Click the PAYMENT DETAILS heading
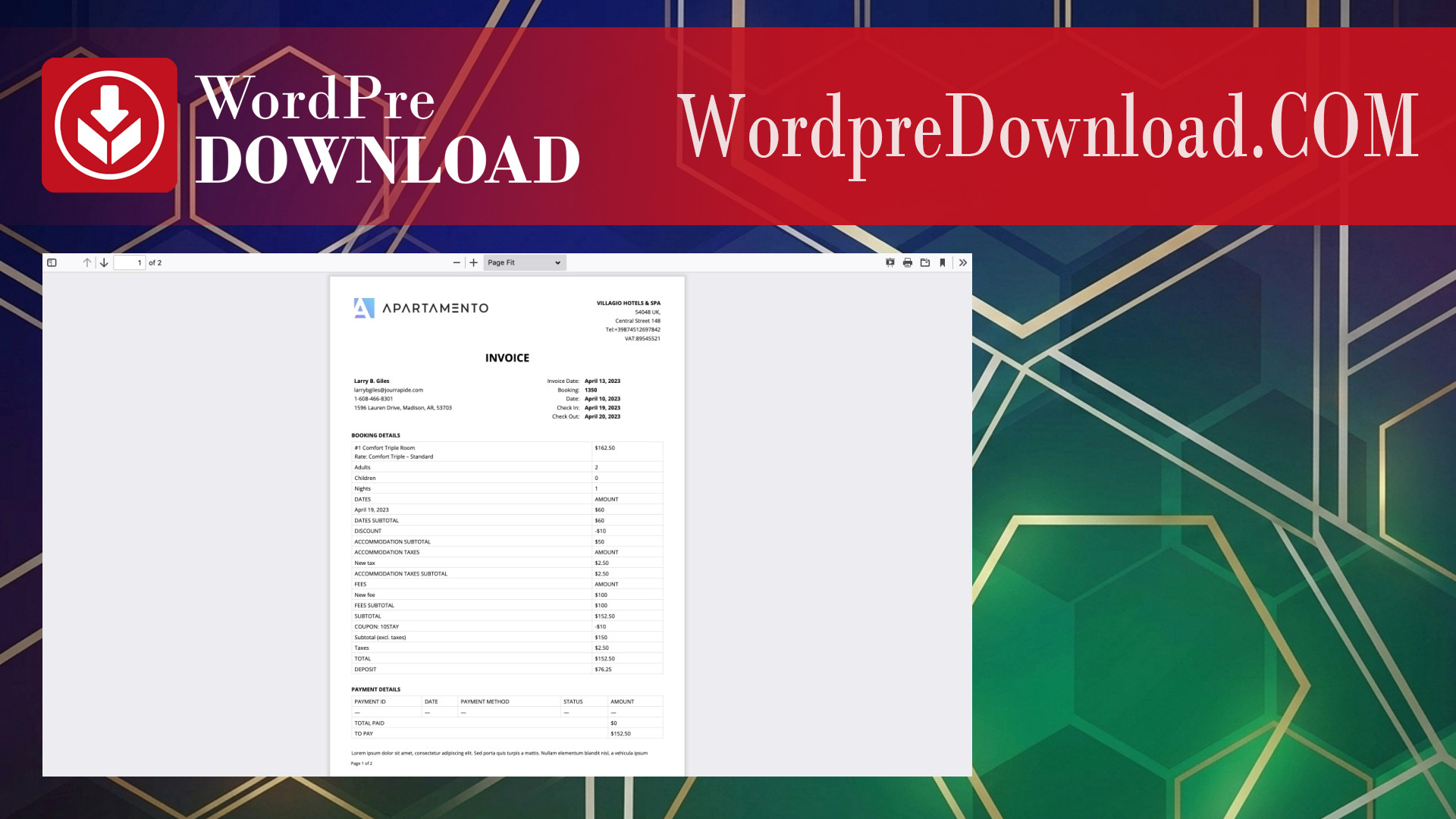 (375, 689)
